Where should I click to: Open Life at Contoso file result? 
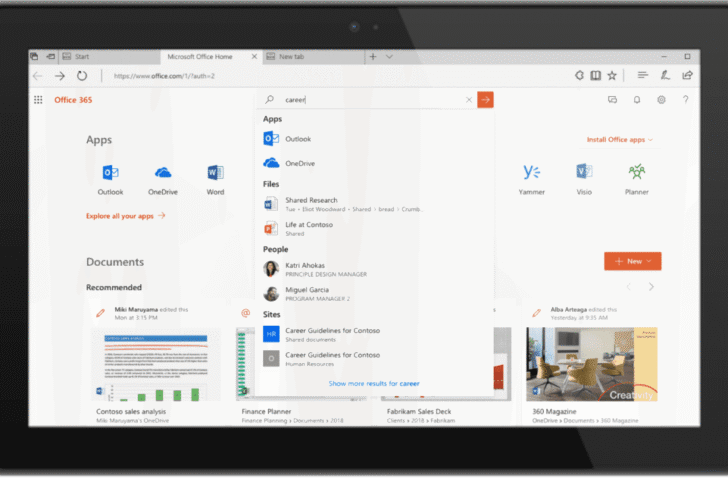coord(374,229)
